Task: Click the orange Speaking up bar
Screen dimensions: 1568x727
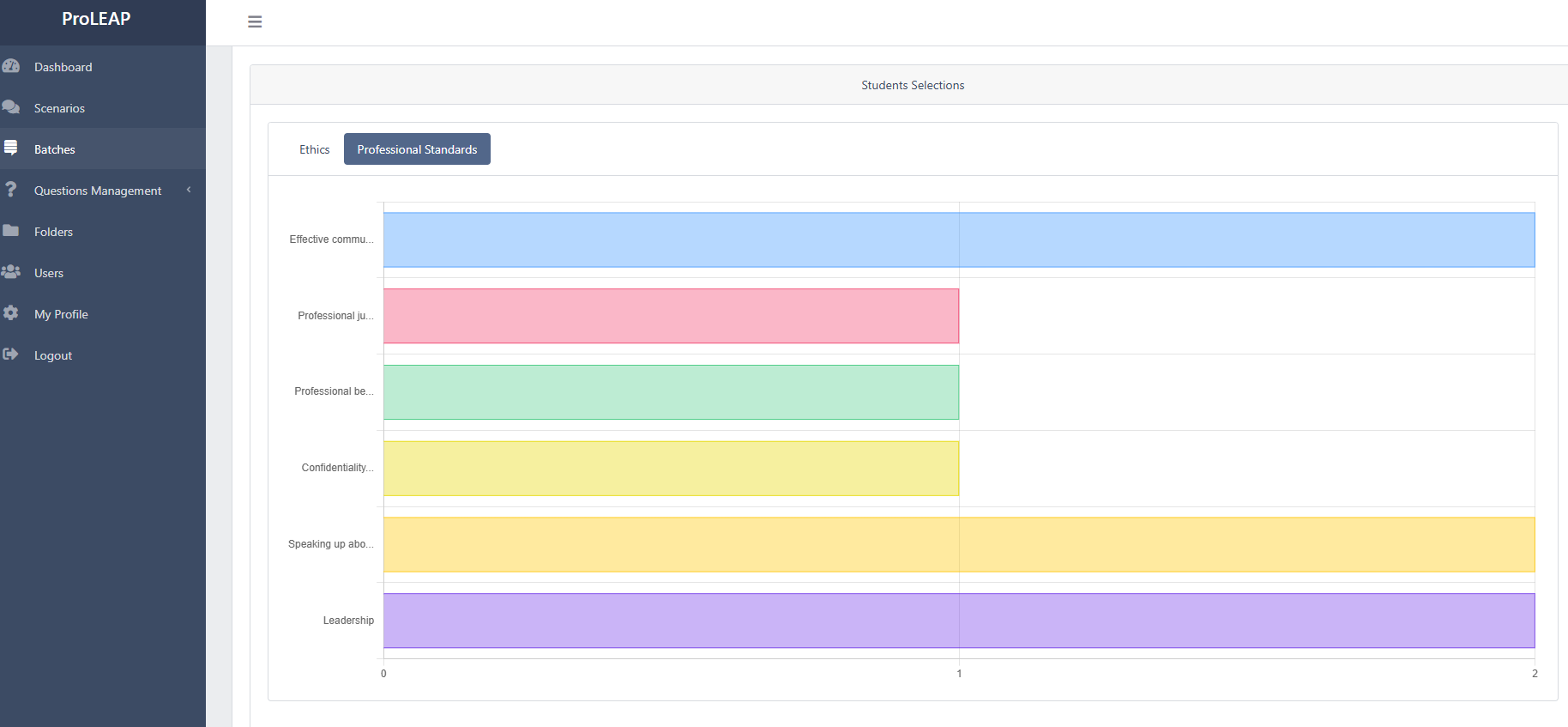Action: tap(959, 544)
